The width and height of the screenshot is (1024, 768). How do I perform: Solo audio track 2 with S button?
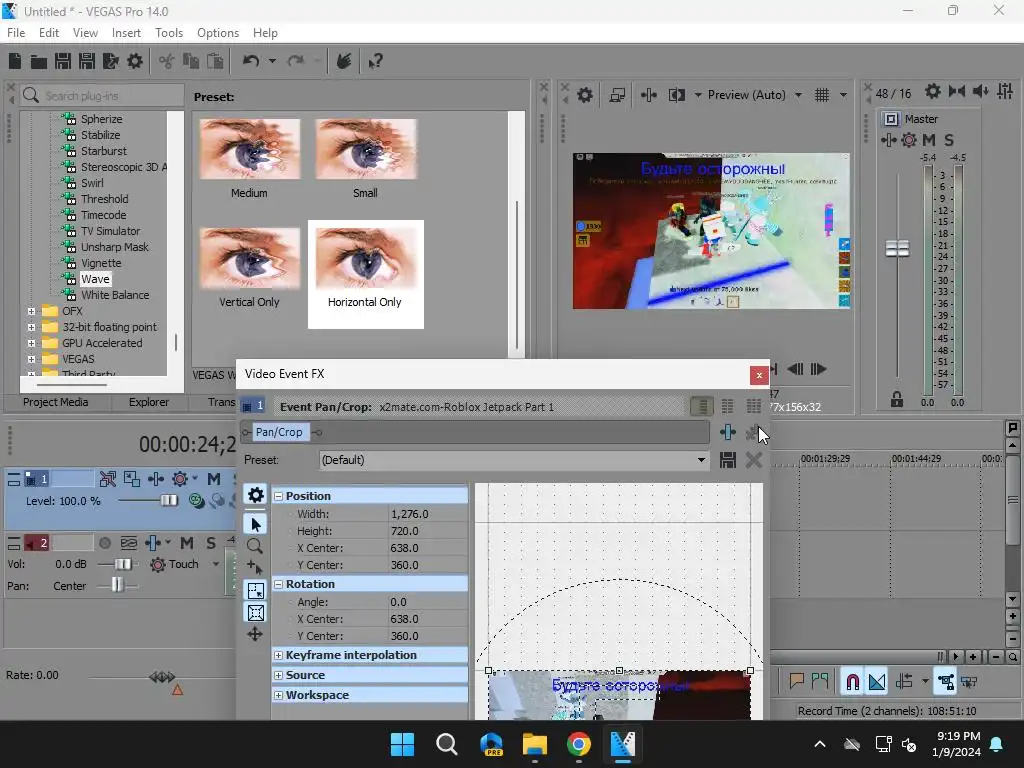point(210,543)
